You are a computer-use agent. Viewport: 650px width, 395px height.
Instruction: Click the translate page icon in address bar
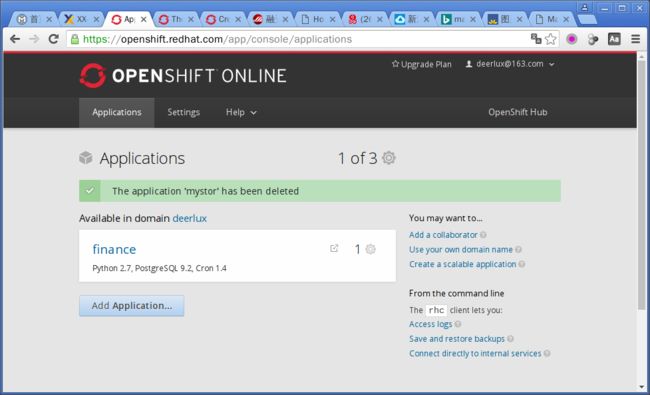point(536,39)
